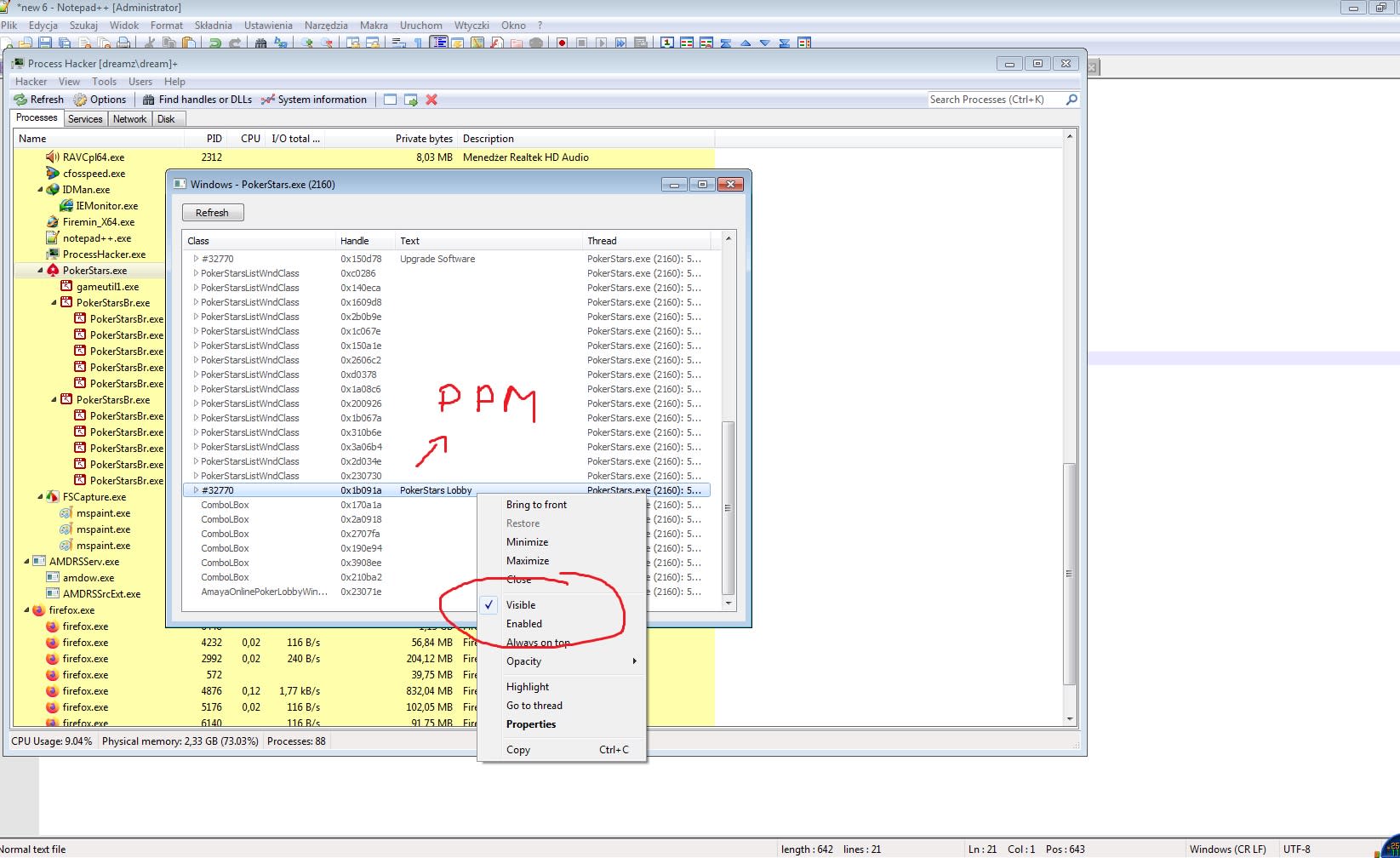Viewport: 1400px width, 858px height.
Task: Click the Firemin_X64.exe process icon
Action: (53, 222)
